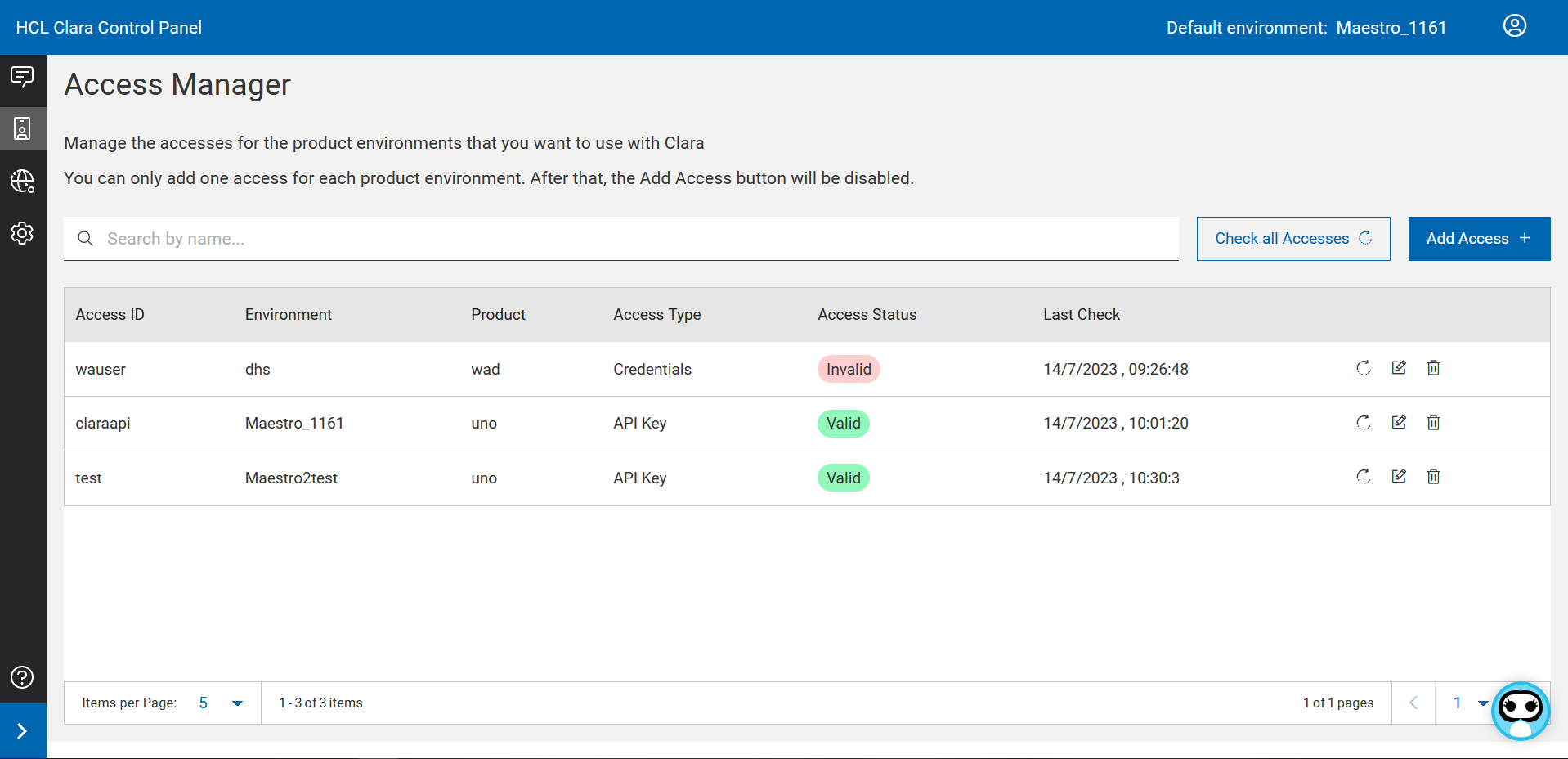Click the Access Manager page heading

[x=177, y=85]
